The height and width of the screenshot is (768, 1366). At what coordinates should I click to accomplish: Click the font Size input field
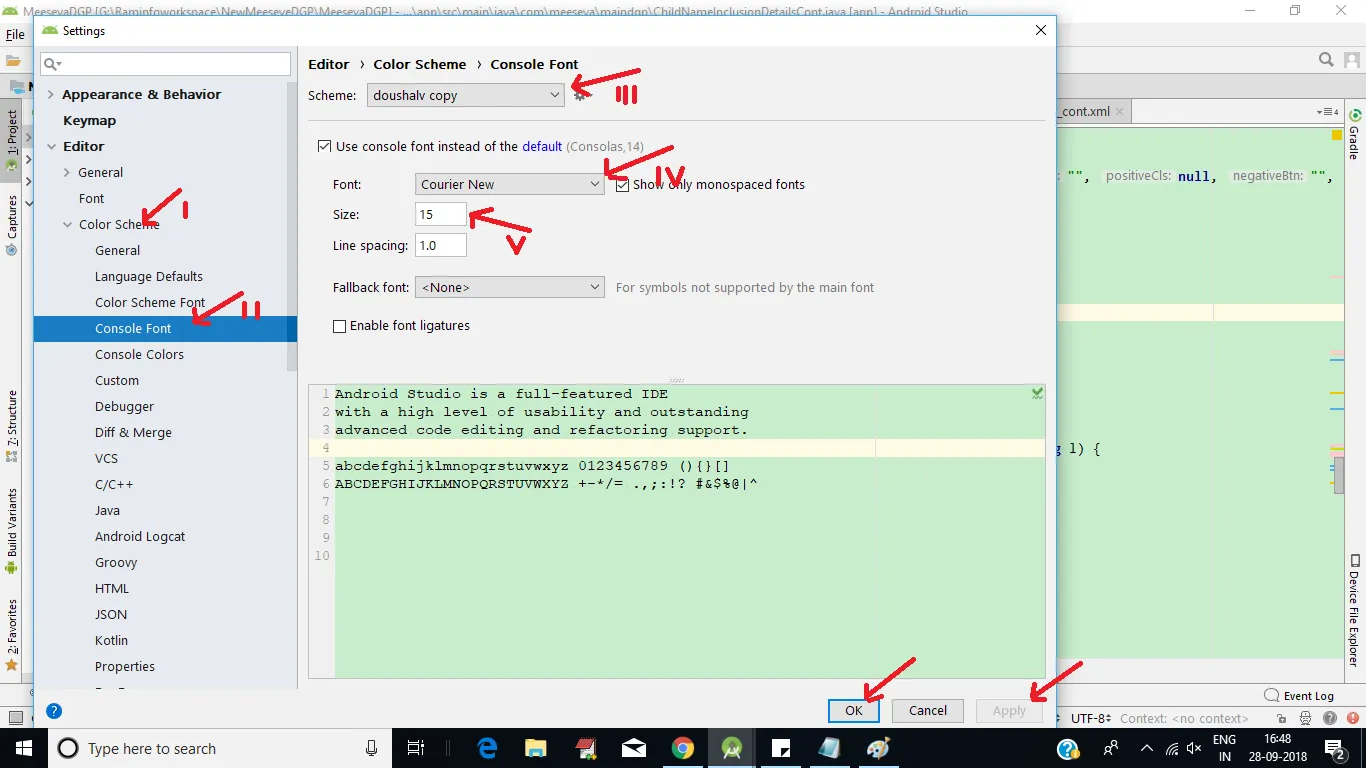pos(441,214)
